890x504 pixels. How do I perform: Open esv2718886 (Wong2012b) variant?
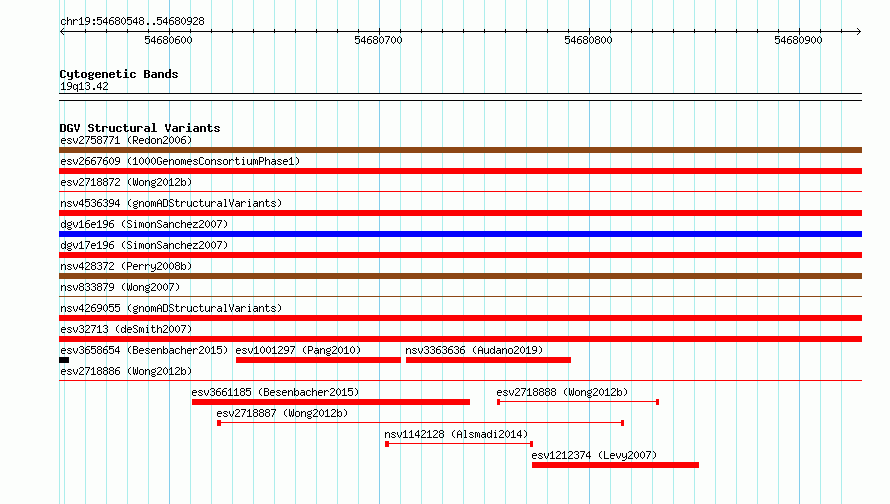coord(126,371)
